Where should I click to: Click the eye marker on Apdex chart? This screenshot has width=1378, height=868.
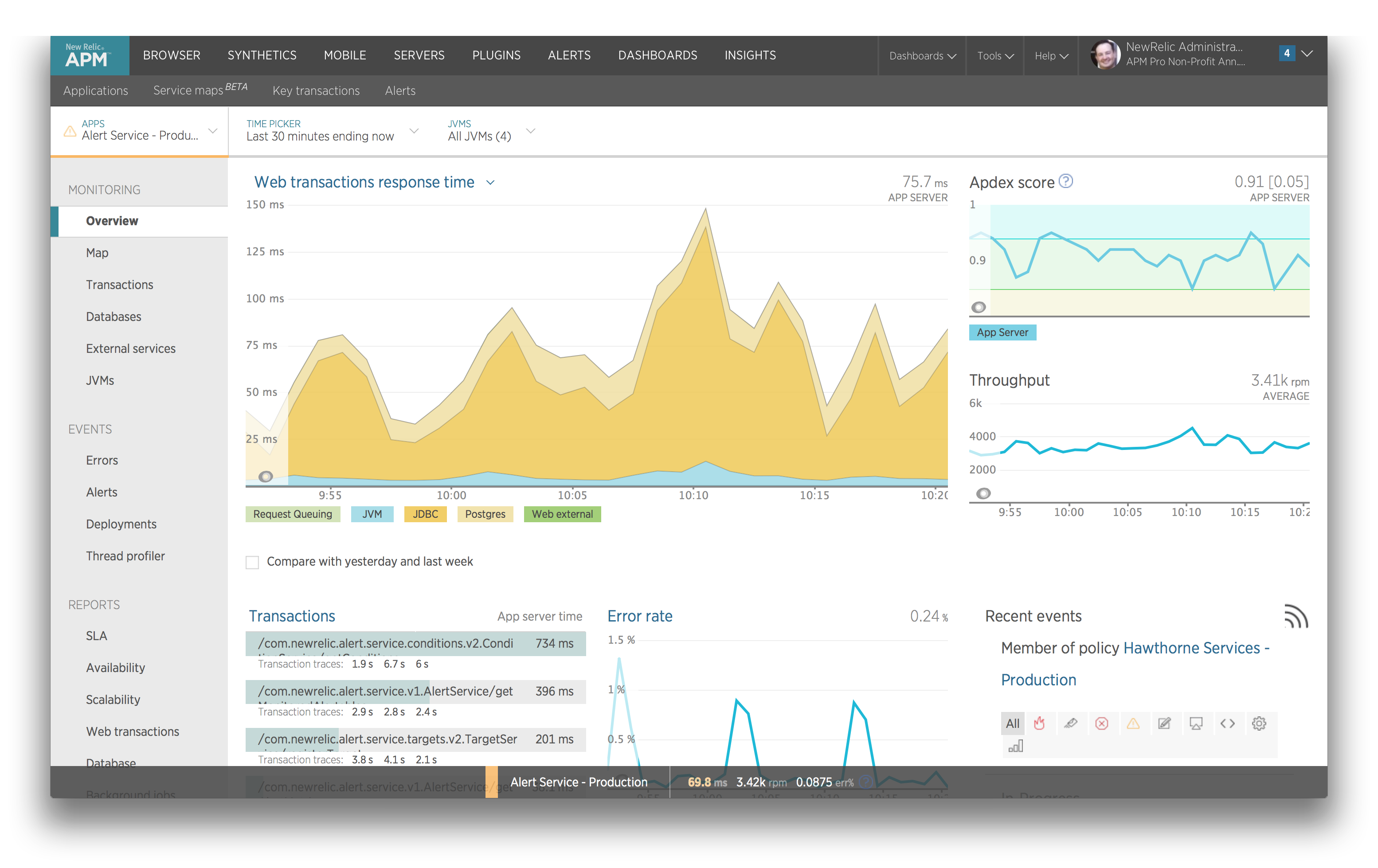979,307
